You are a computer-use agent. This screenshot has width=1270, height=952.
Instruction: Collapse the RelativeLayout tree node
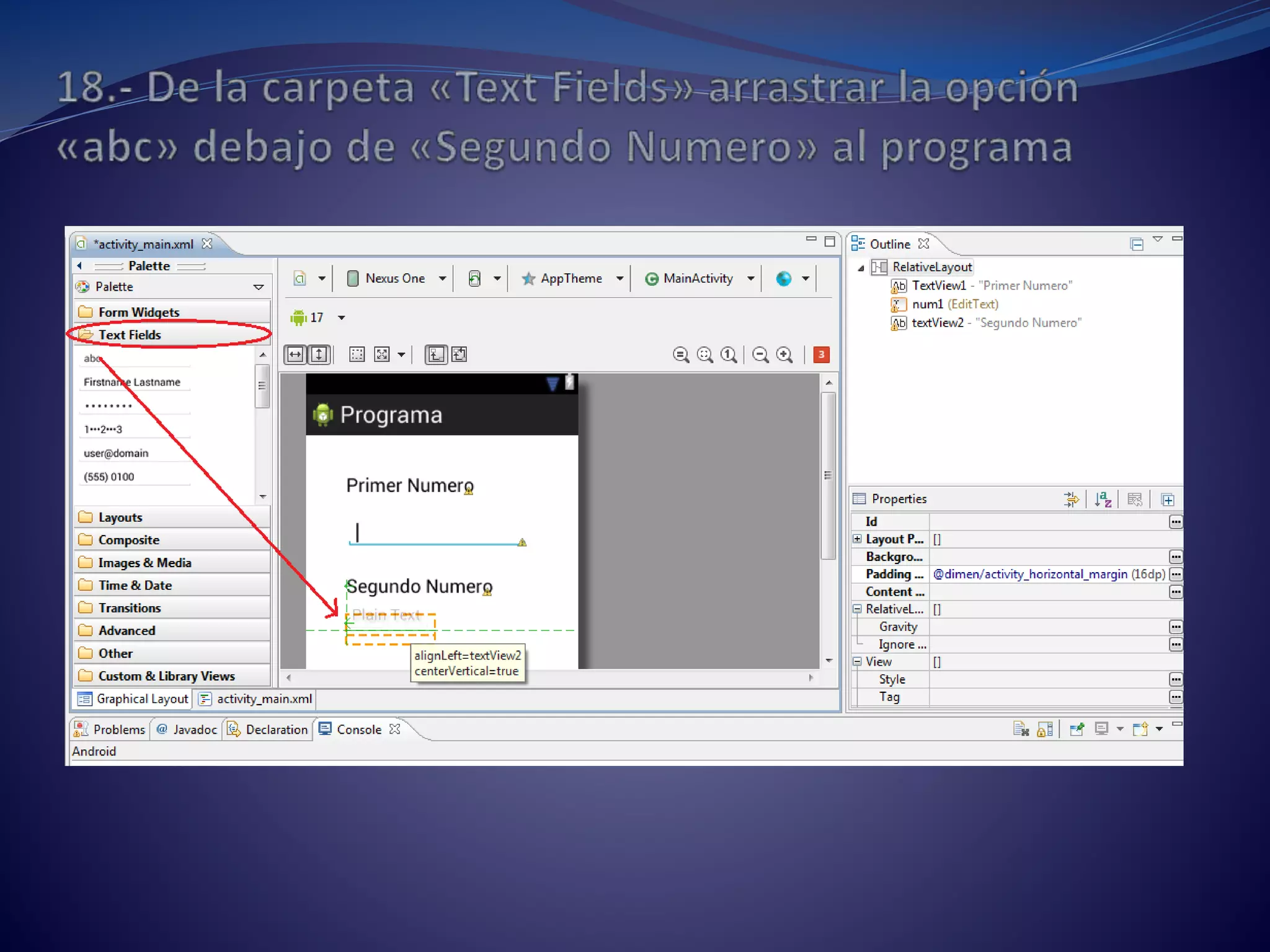pos(861,268)
